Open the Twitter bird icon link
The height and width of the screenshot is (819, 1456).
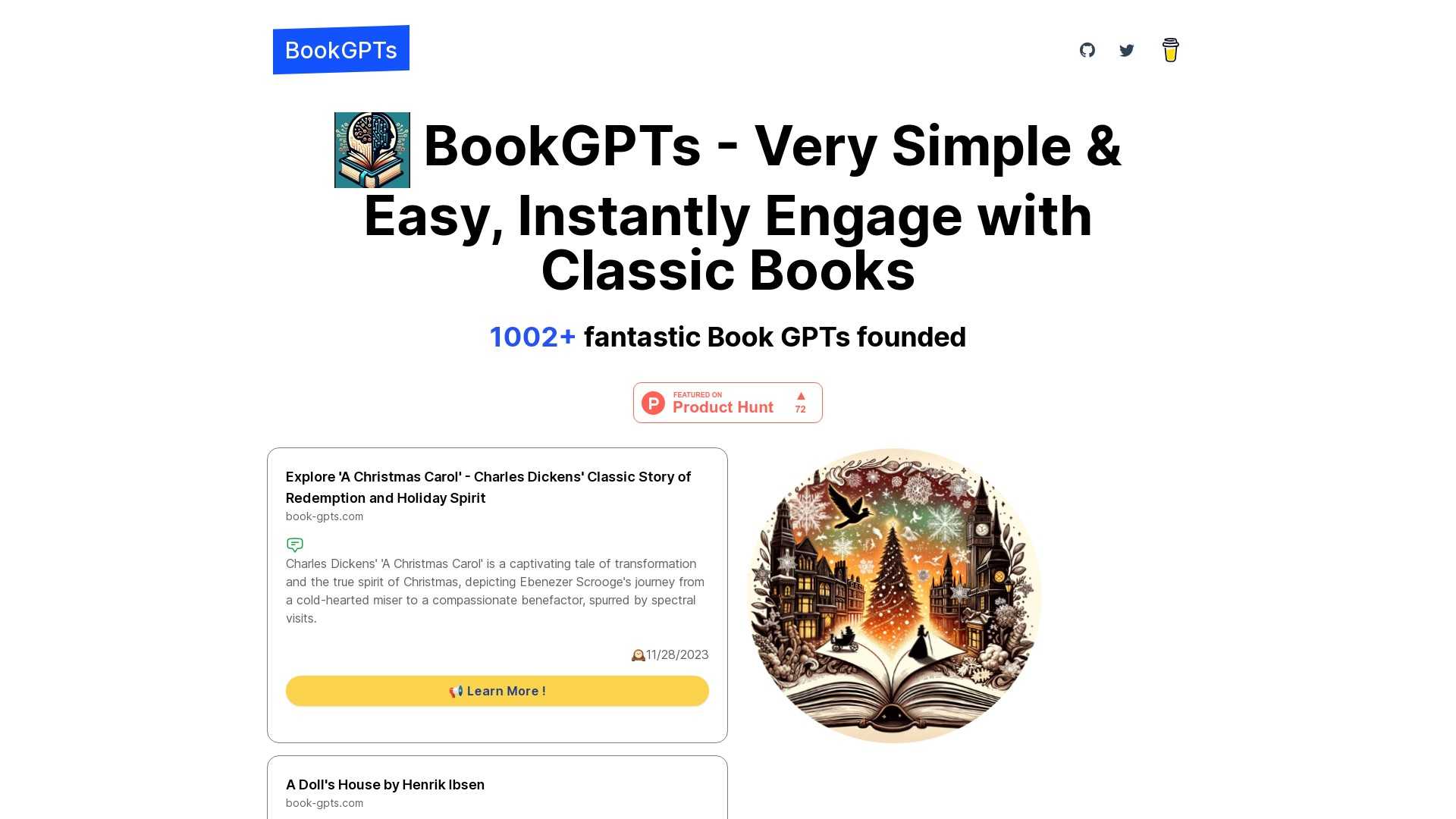(1127, 50)
